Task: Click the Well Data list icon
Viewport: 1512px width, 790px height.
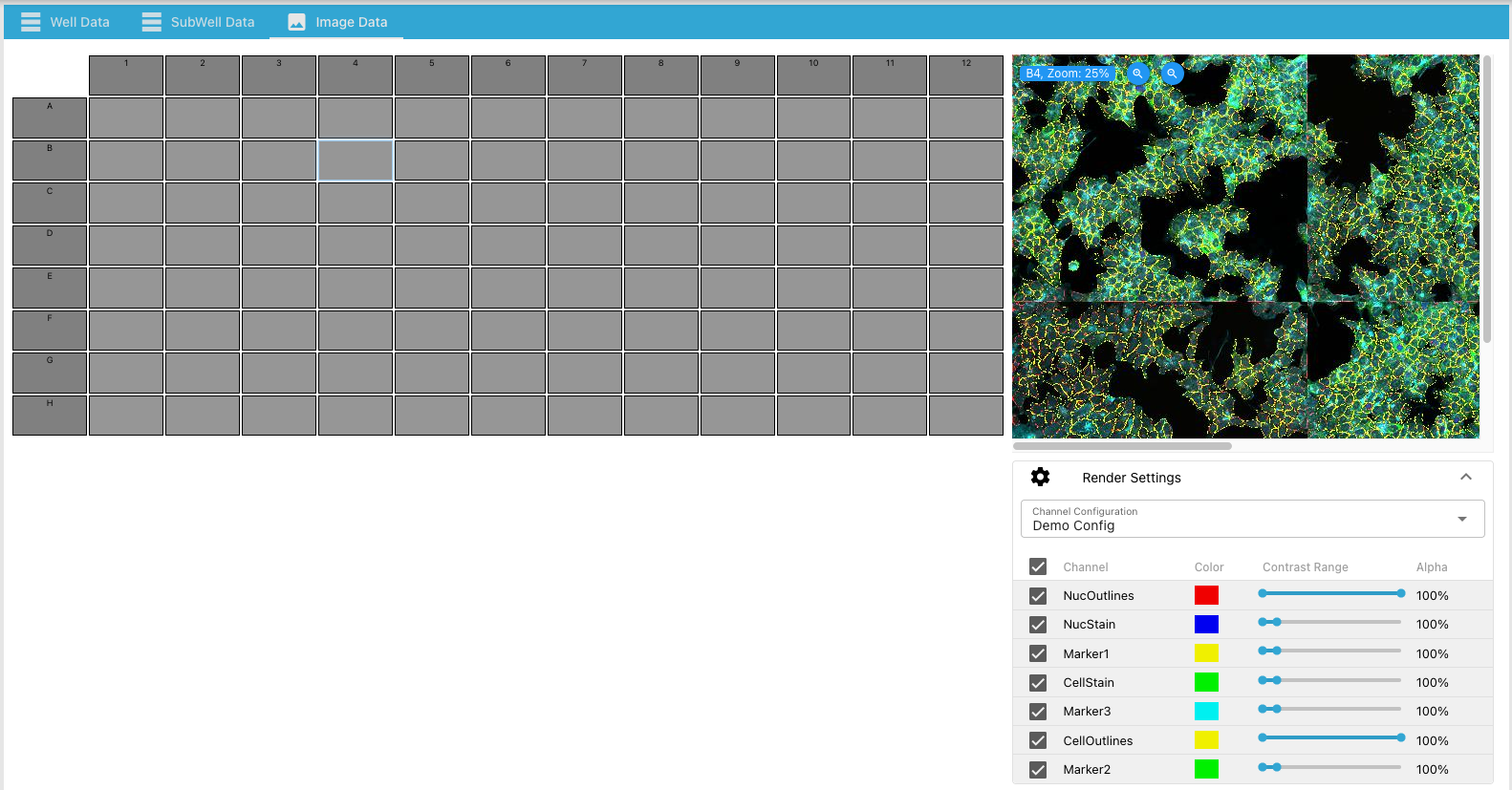Action: [x=31, y=22]
